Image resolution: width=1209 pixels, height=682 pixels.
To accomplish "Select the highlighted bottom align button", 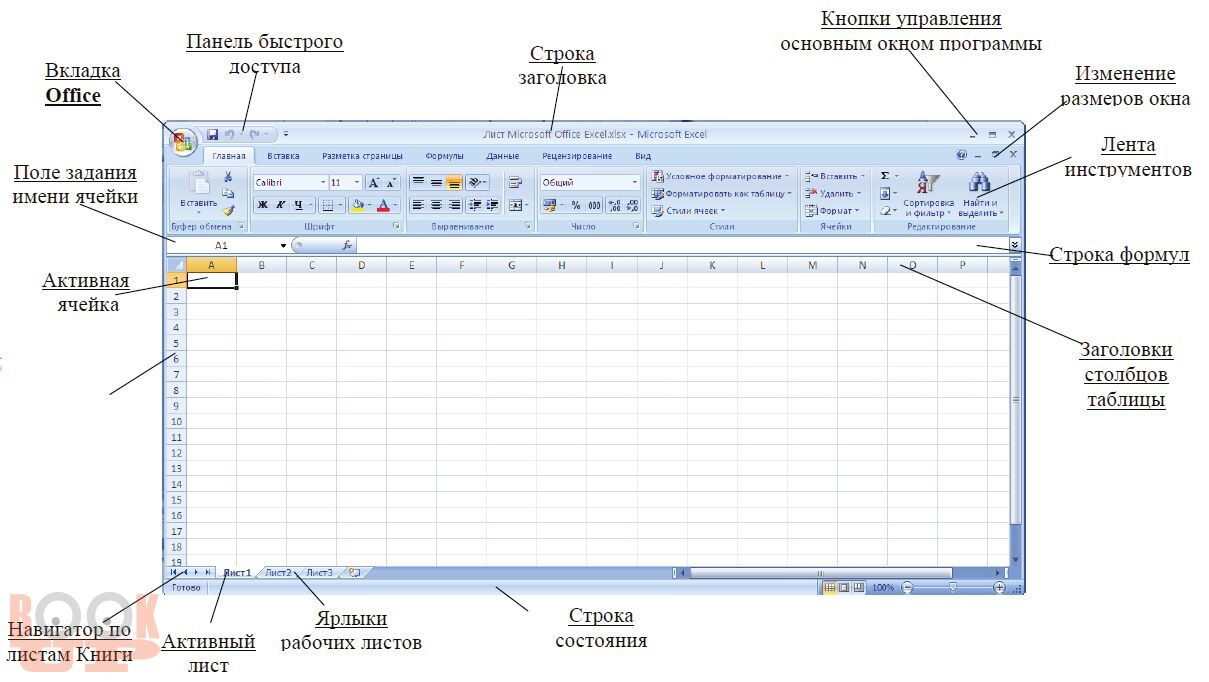I will point(454,182).
